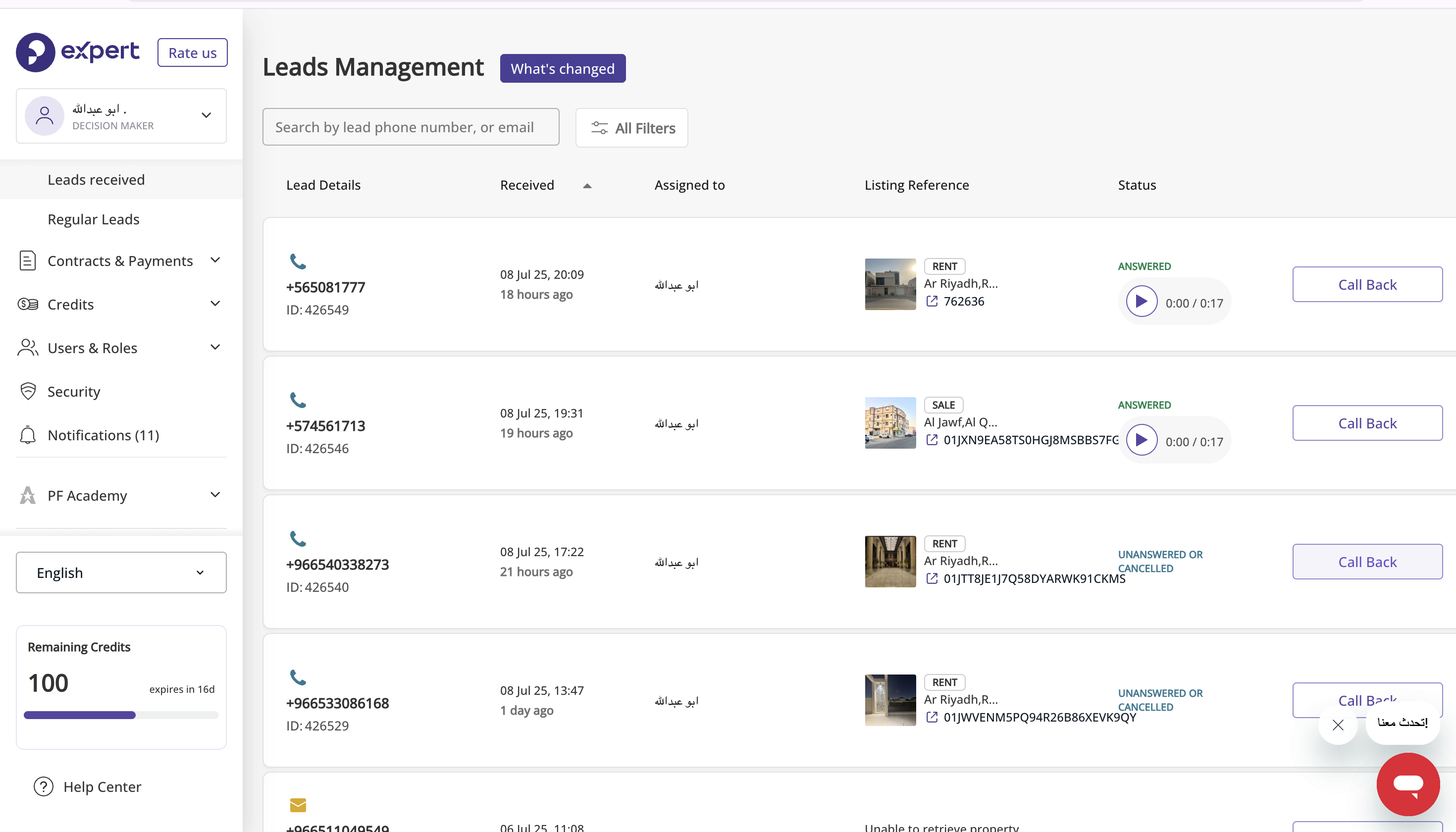Open the red chat support bubble

1408,784
